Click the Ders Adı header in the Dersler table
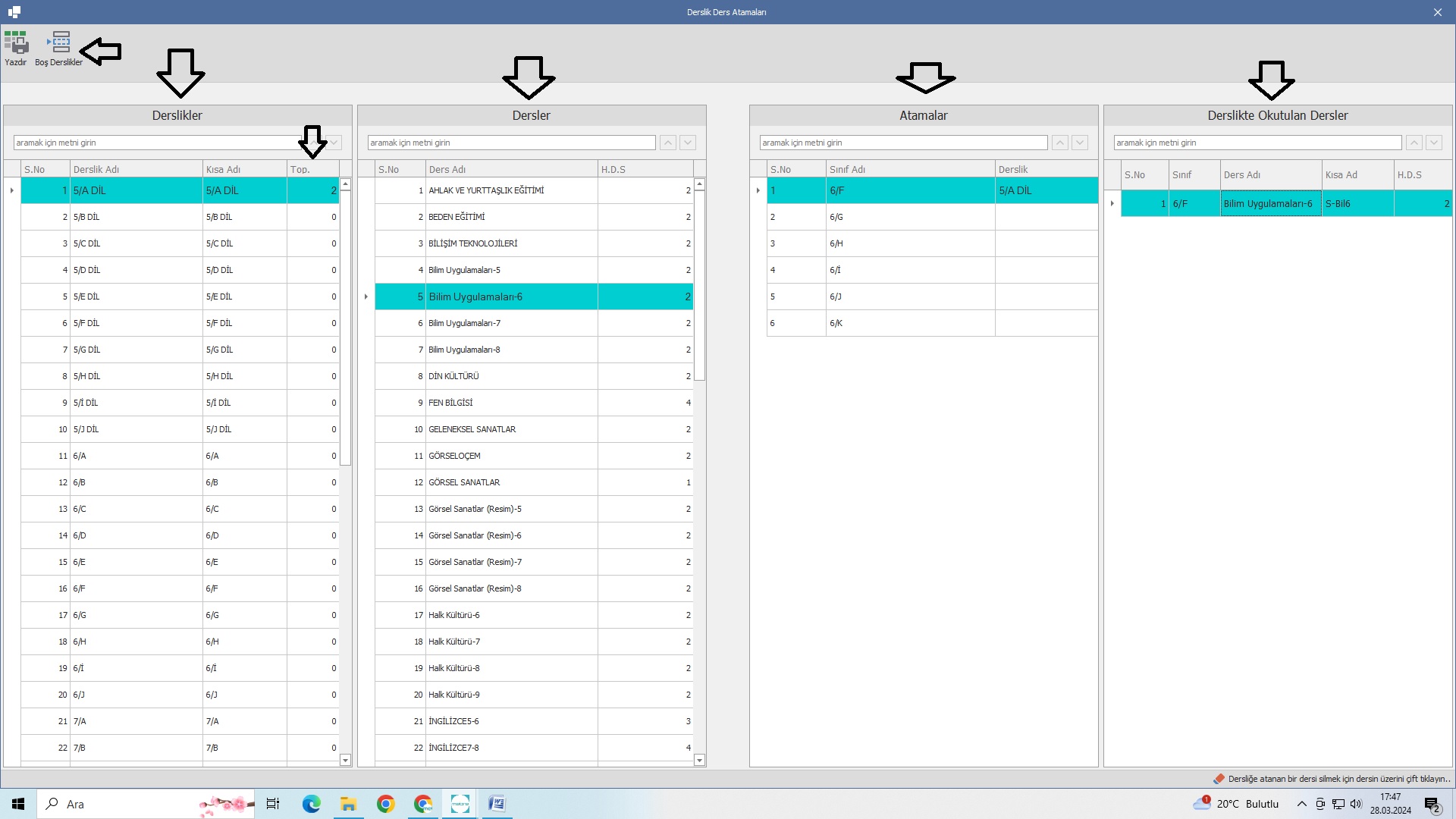The image size is (1456, 819). 512,169
